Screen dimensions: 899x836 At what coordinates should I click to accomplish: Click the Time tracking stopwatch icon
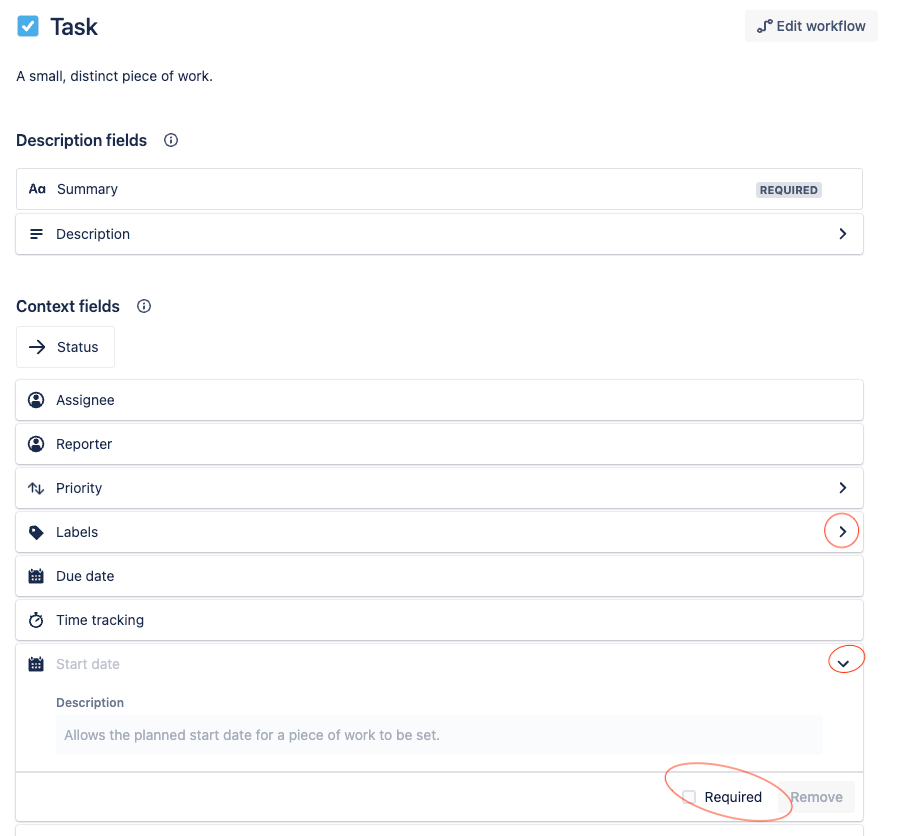pos(37,619)
